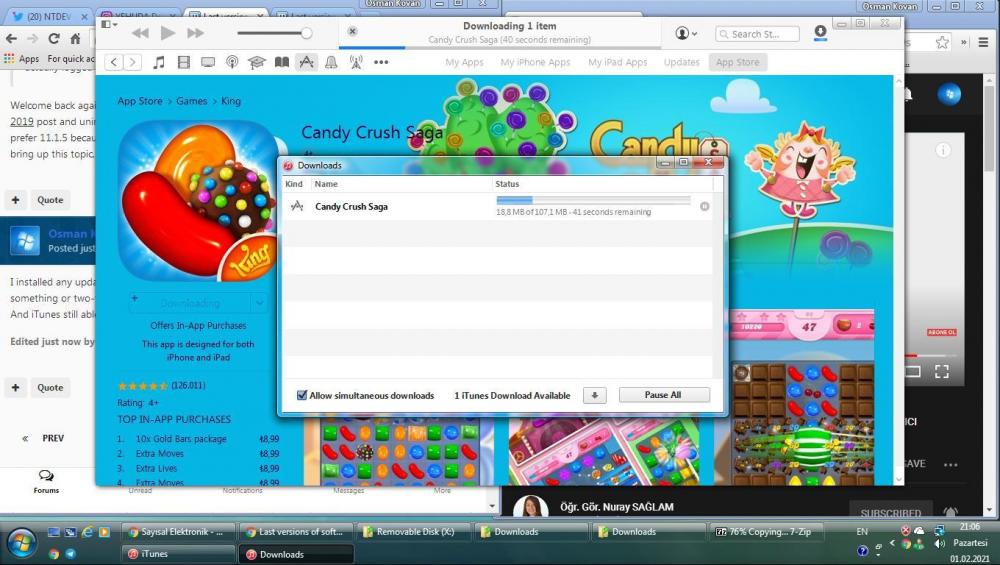Screen dimensions: 1000x565
Task: Open the account user dropdown
Action: pos(686,33)
